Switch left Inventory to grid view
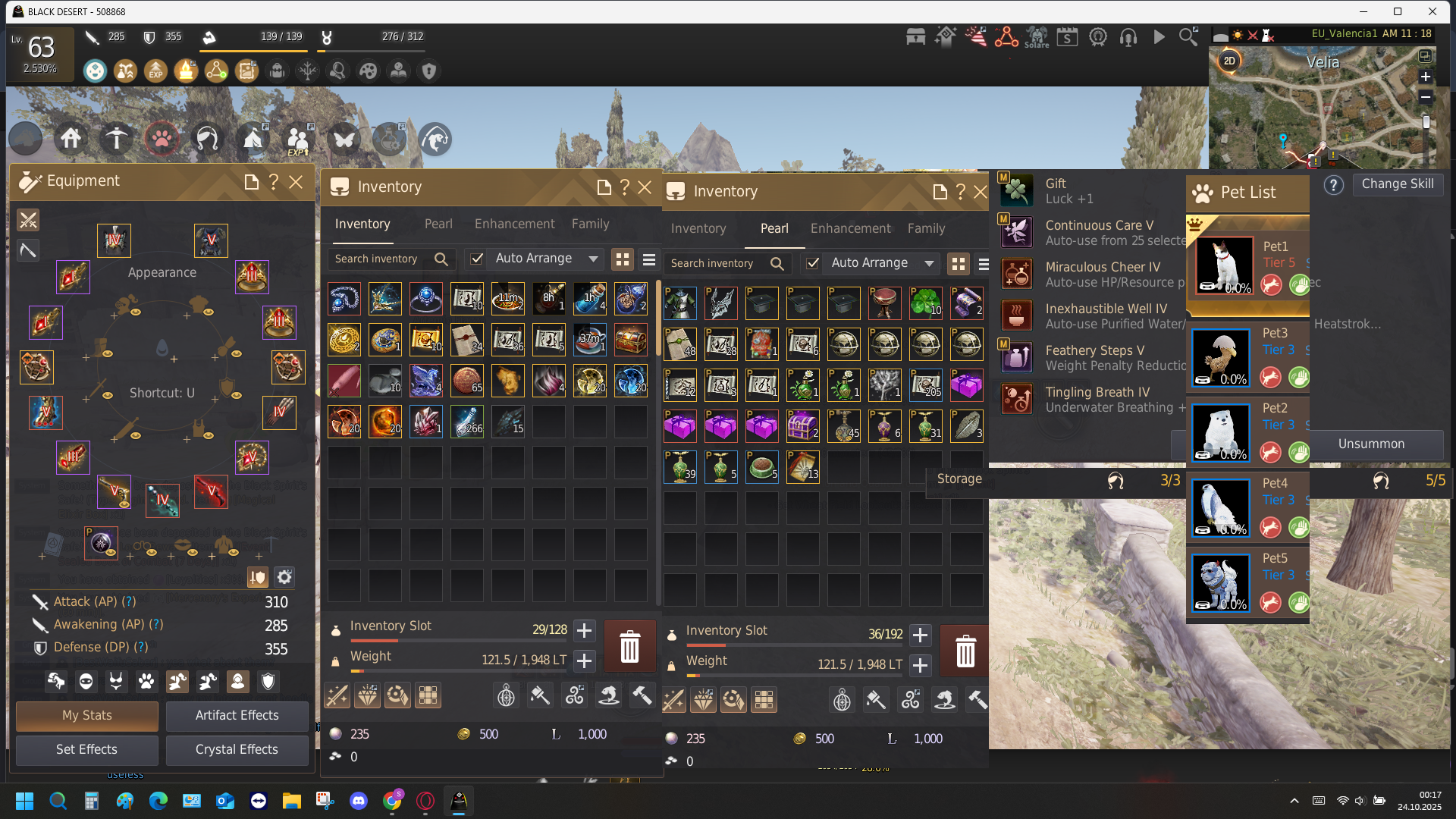Screen dimensions: 1456x819 pos(623,259)
